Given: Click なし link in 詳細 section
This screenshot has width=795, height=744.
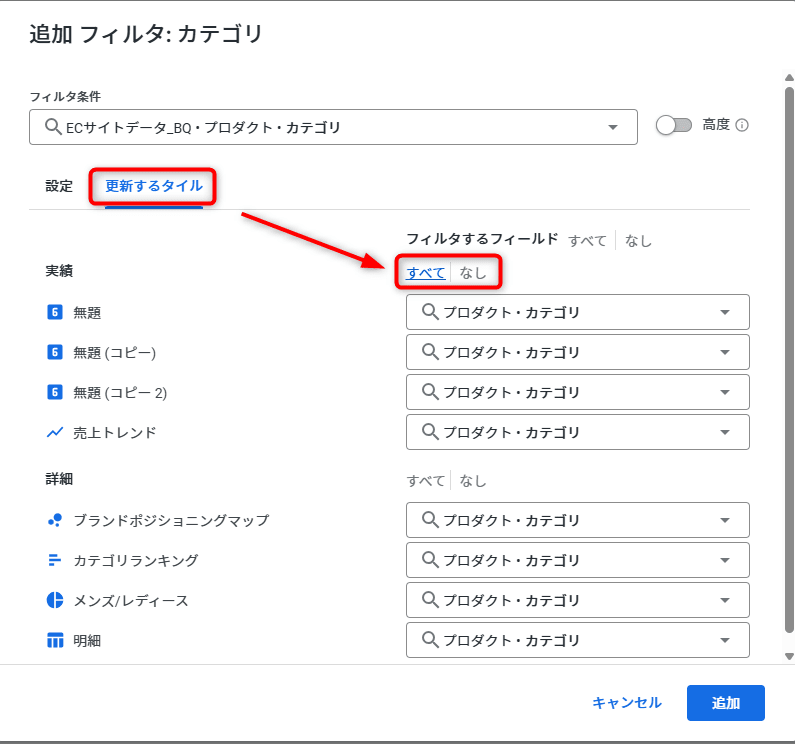Looking at the screenshot, I should point(473,480).
